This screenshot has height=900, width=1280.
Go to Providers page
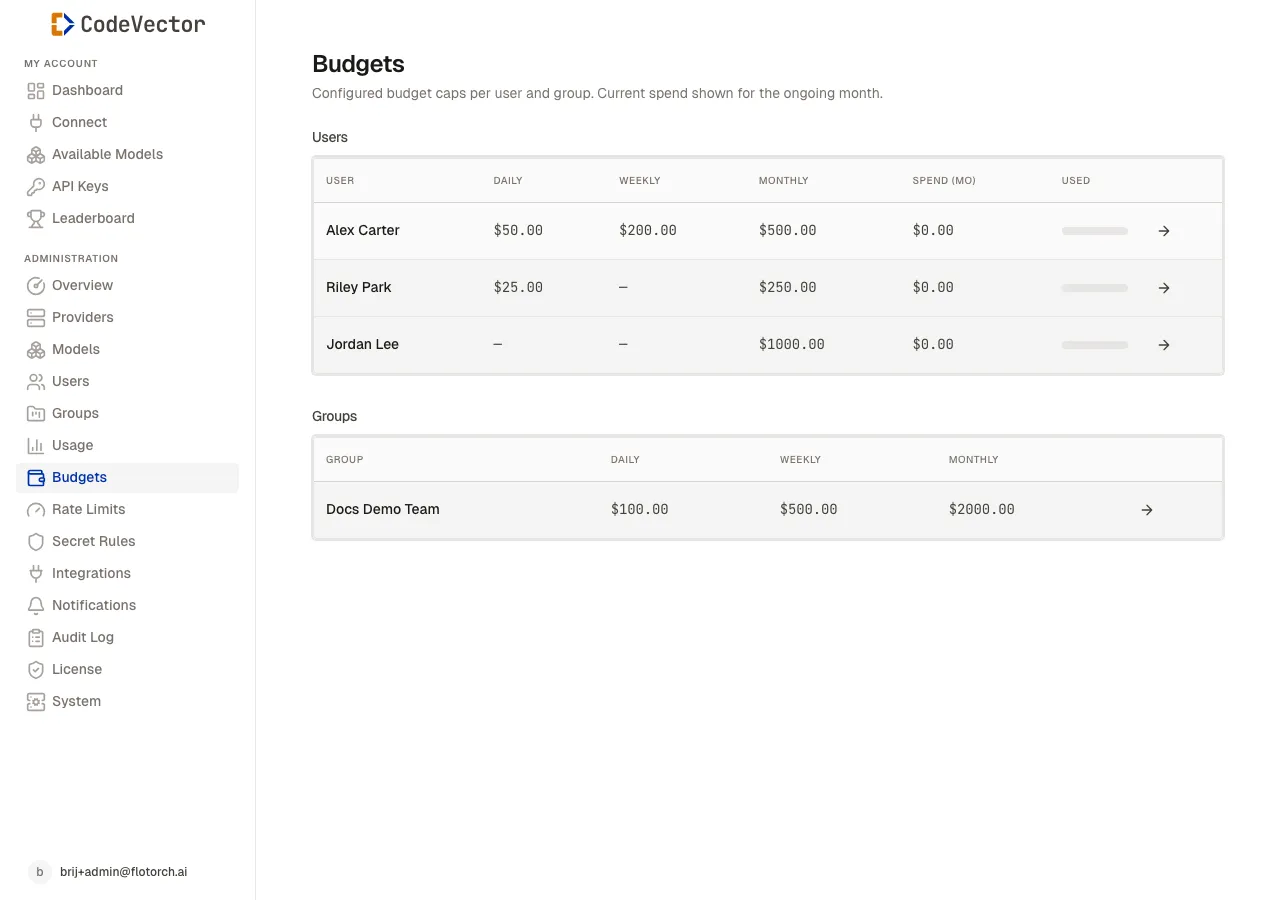[128, 318]
